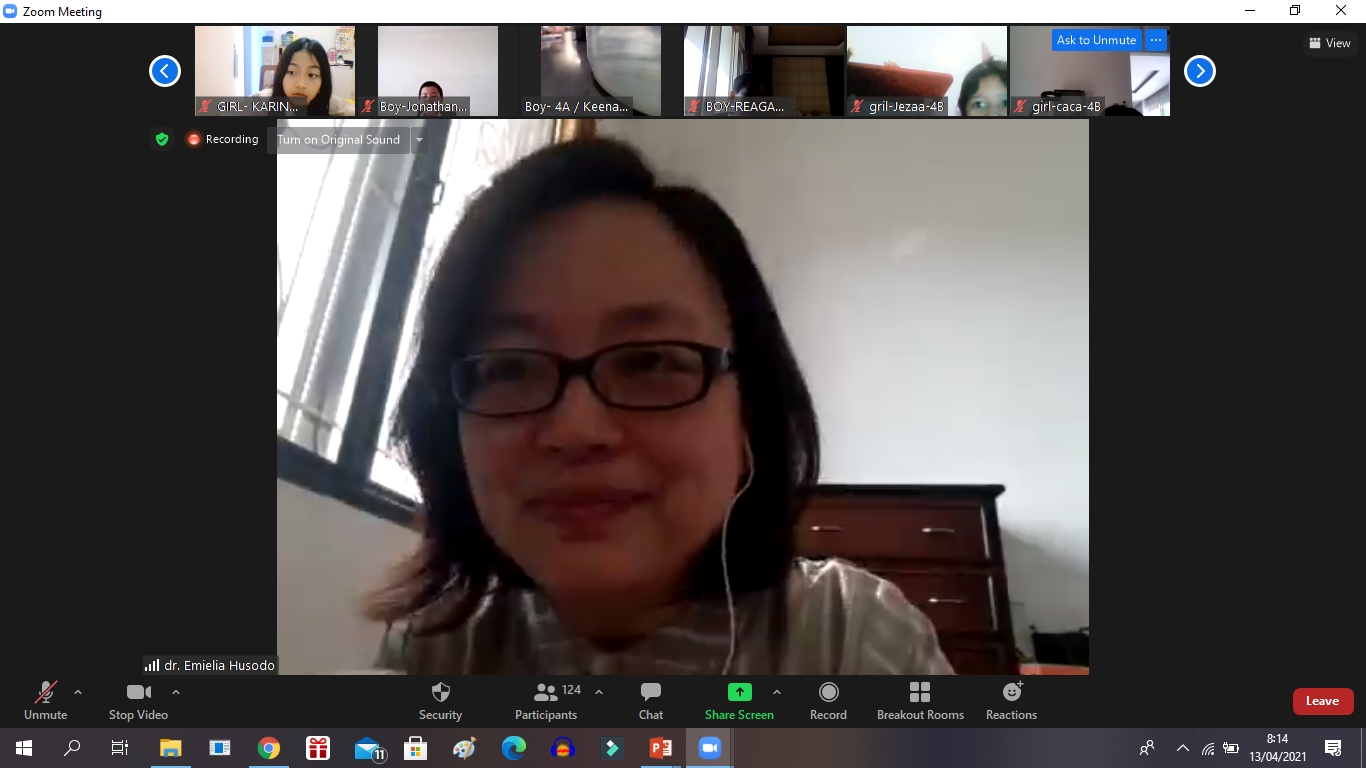Image resolution: width=1366 pixels, height=768 pixels.
Task: Click the Unmute microphone icon
Action: click(45, 692)
